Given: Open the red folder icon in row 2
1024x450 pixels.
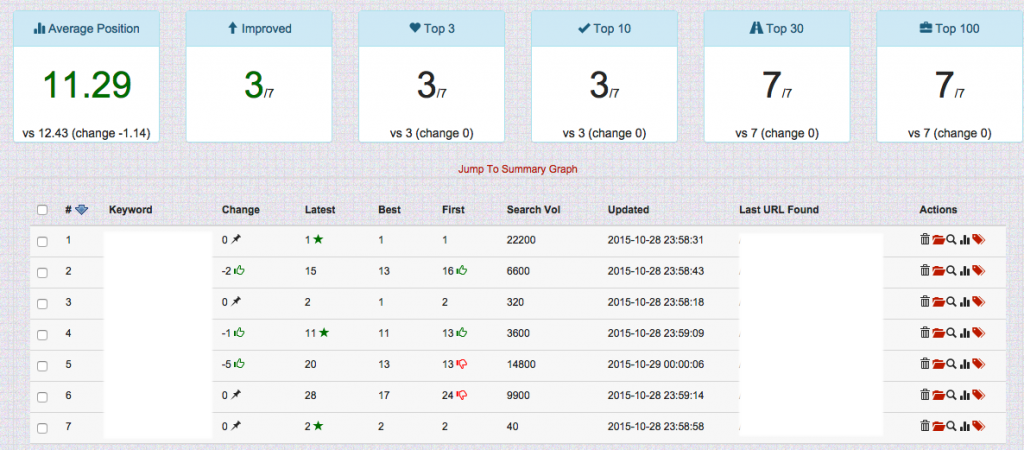Looking at the screenshot, I should [x=938, y=271].
